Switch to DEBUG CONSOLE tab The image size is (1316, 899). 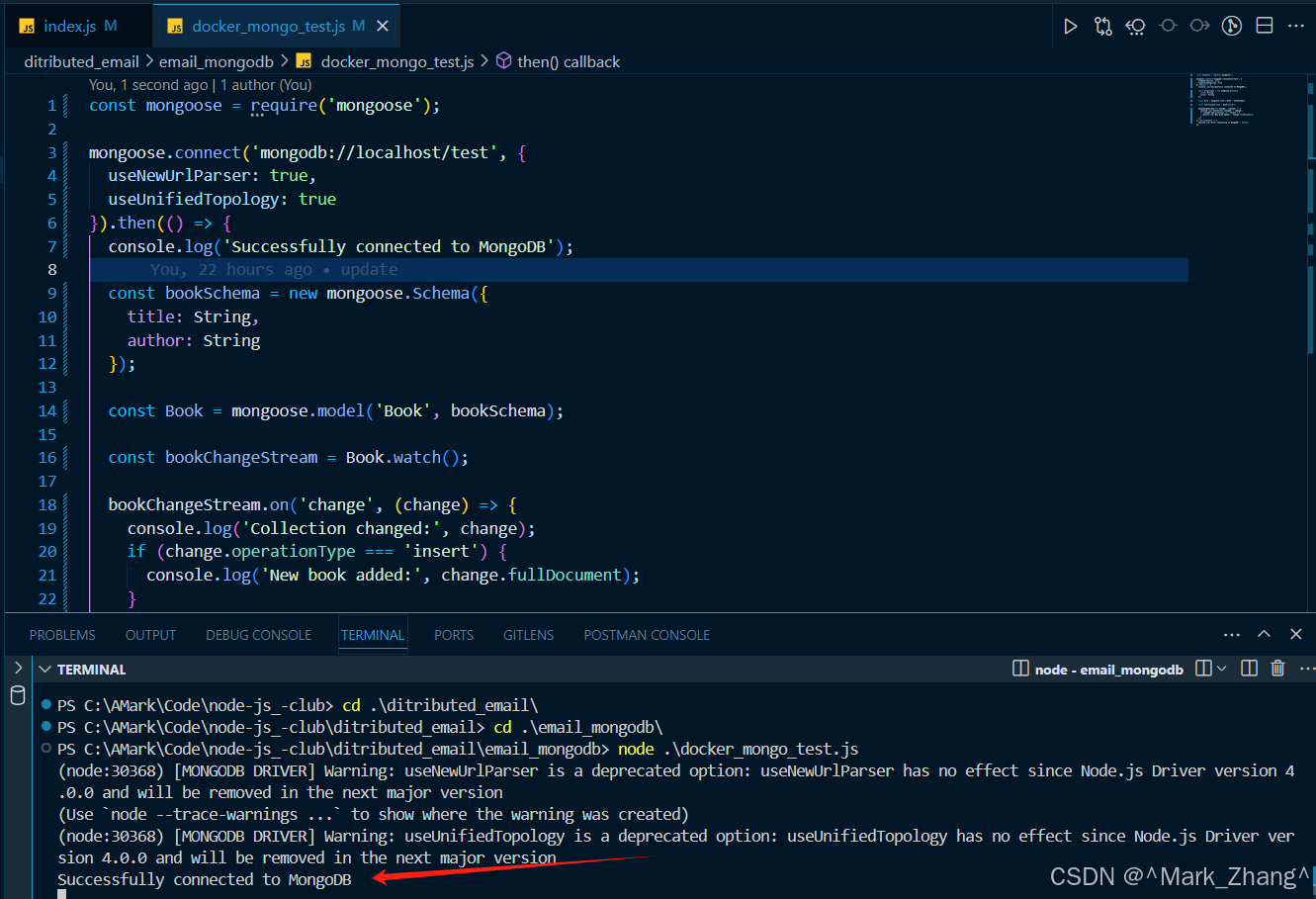tap(258, 635)
